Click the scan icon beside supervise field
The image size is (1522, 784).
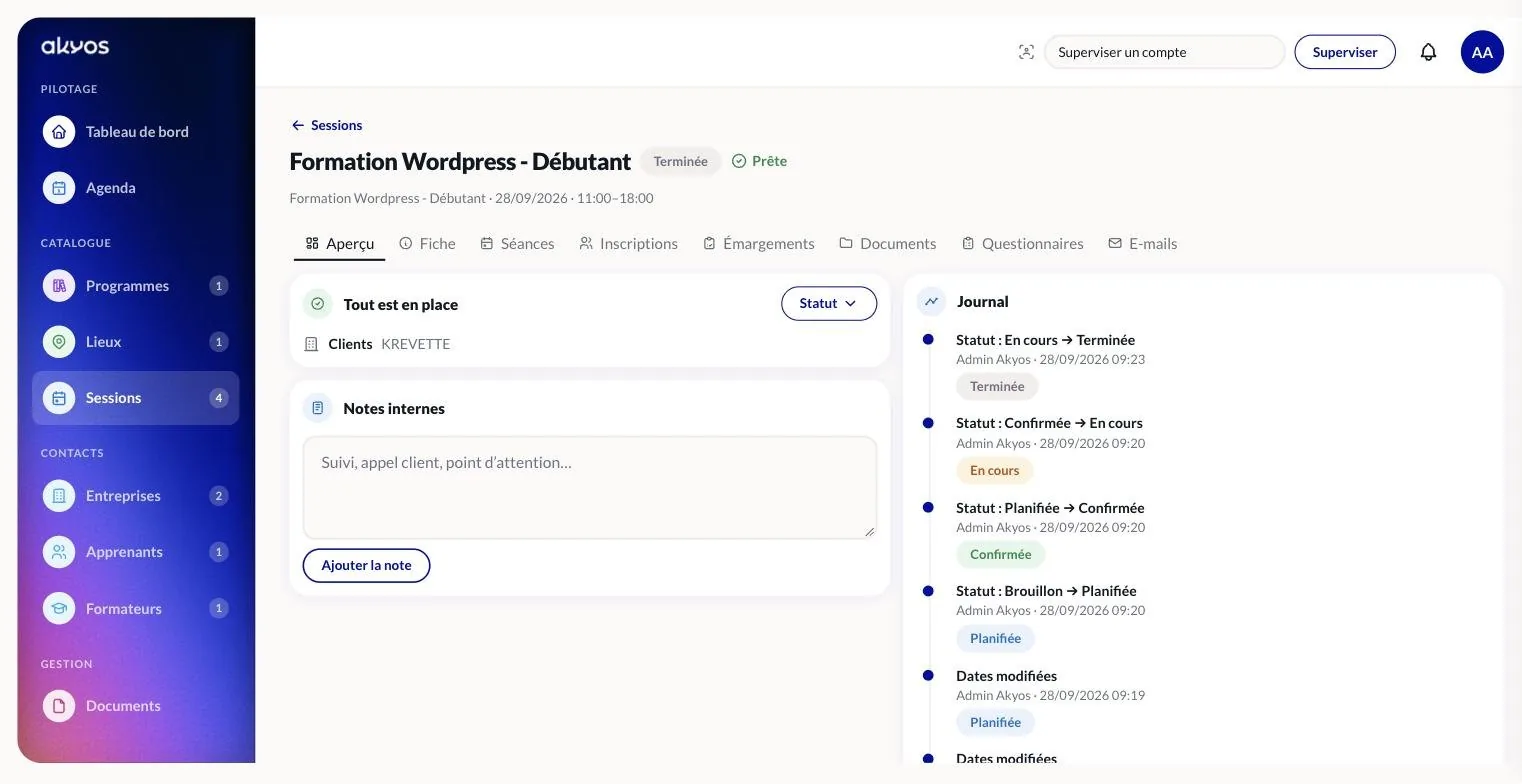1026,52
